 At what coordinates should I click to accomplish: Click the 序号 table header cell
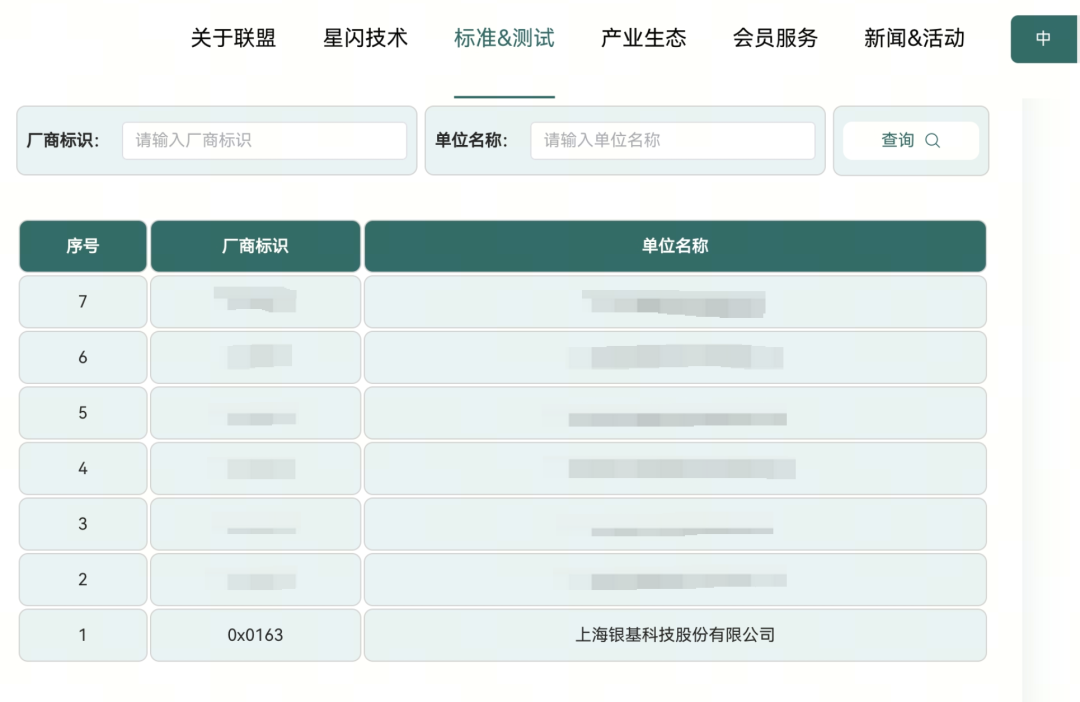pyautogui.click(x=82, y=245)
